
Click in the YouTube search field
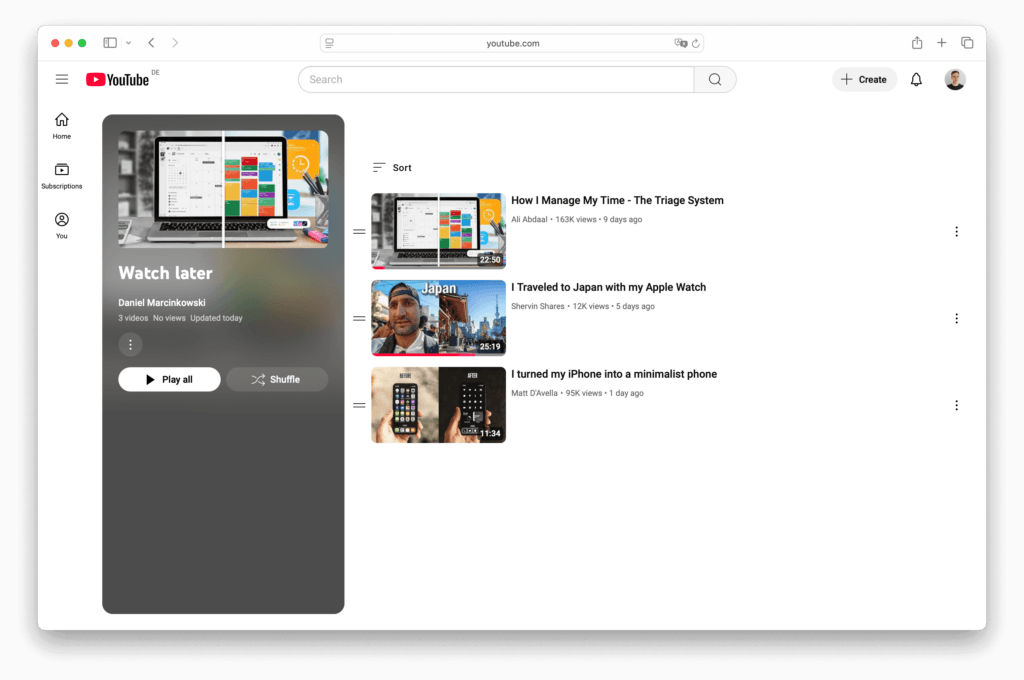[496, 80]
